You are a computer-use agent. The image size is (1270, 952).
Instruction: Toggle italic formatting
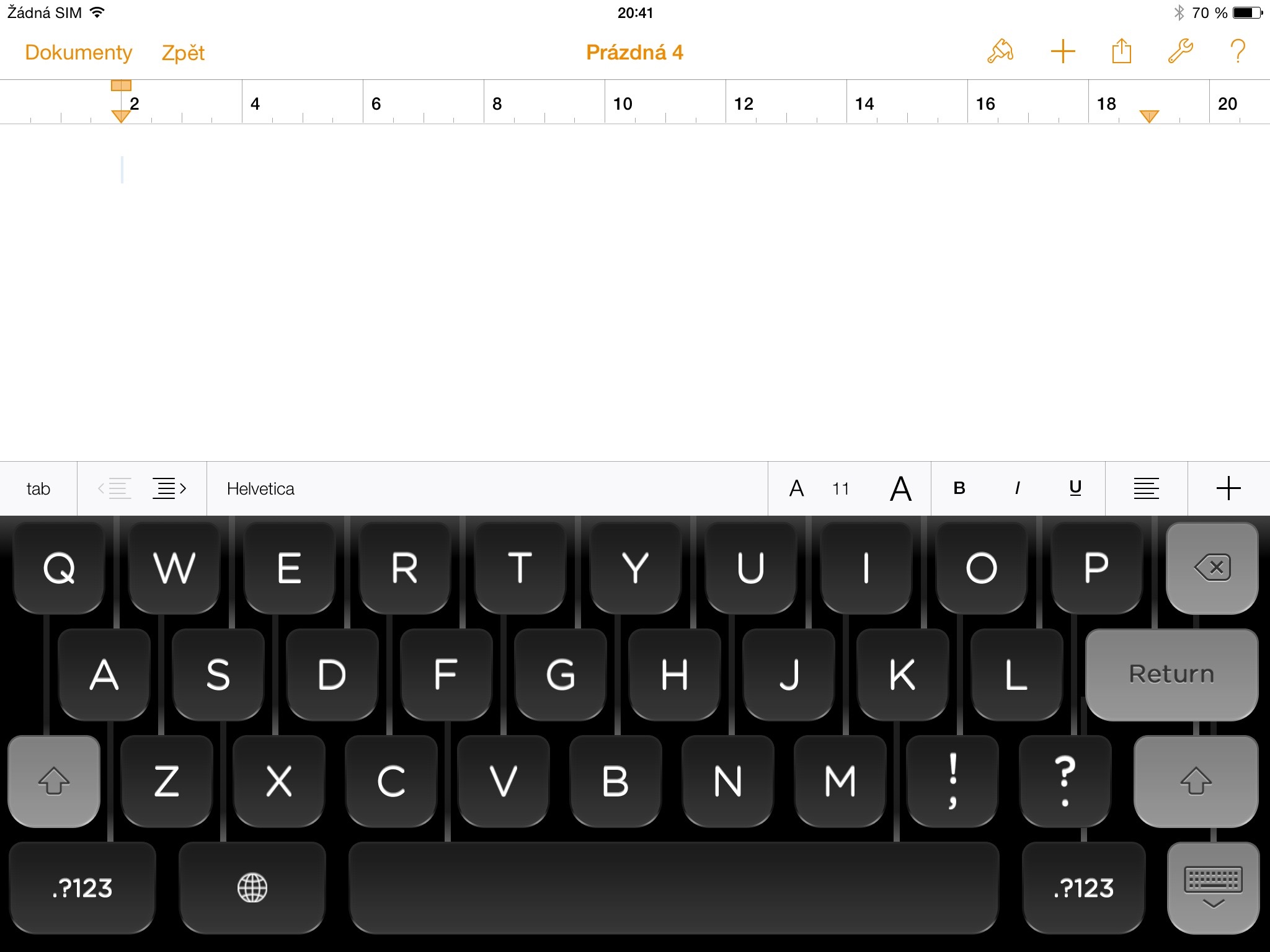click(1017, 488)
